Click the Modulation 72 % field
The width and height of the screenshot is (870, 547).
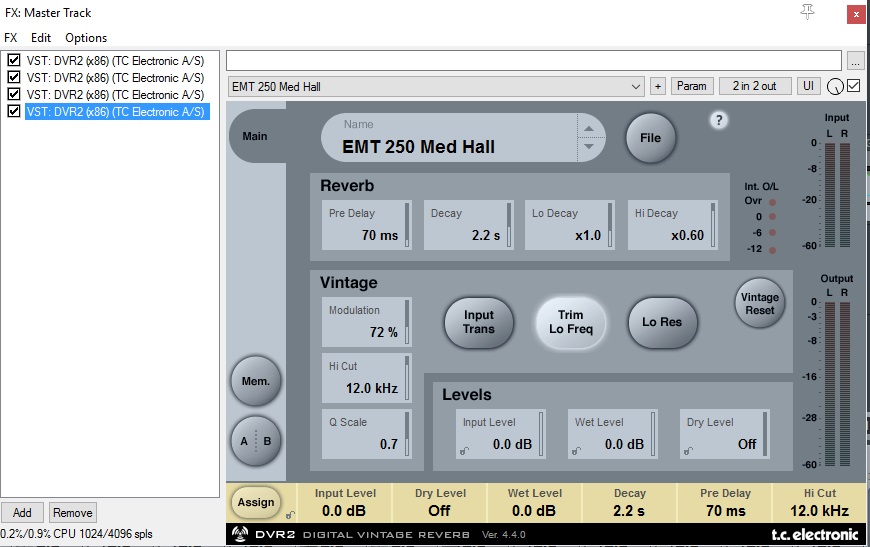coord(367,322)
